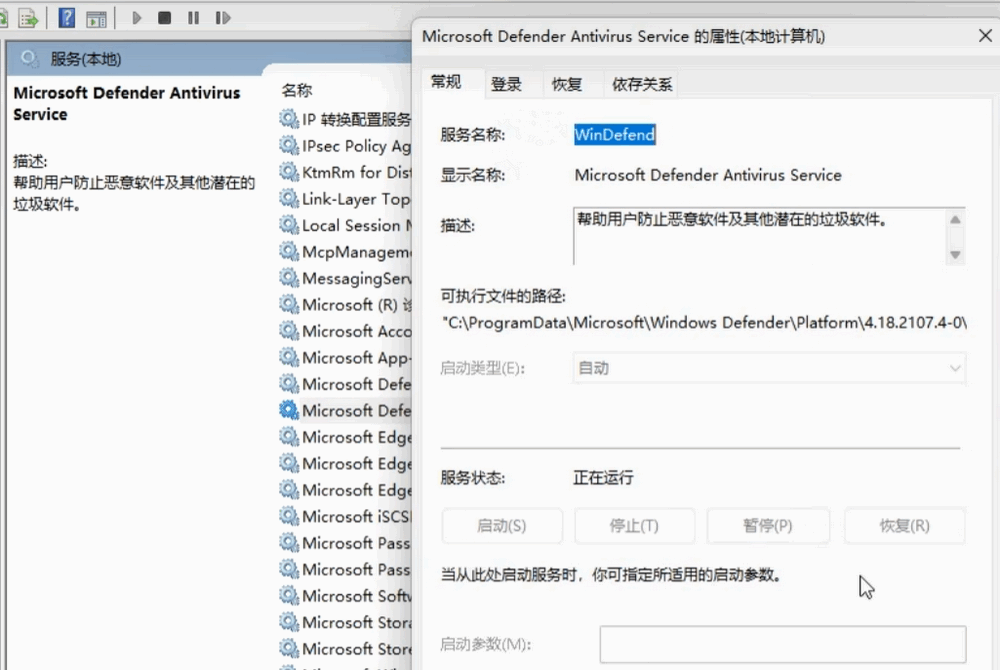Click gear icon for IPsec Policy Agent
The width and height of the screenshot is (1000, 670).
tap(289, 145)
